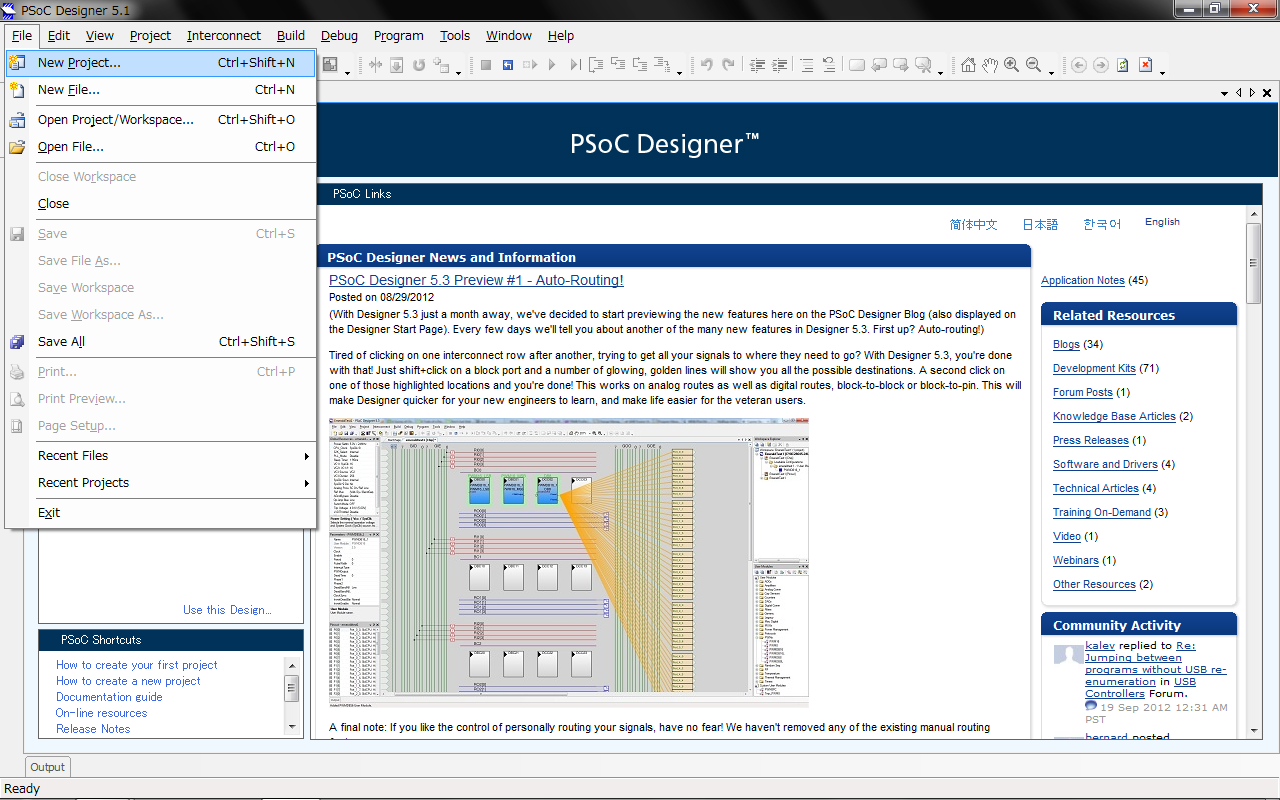Select Close in the File menu
This screenshot has height=800, width=1280.
tap(161, 204)
